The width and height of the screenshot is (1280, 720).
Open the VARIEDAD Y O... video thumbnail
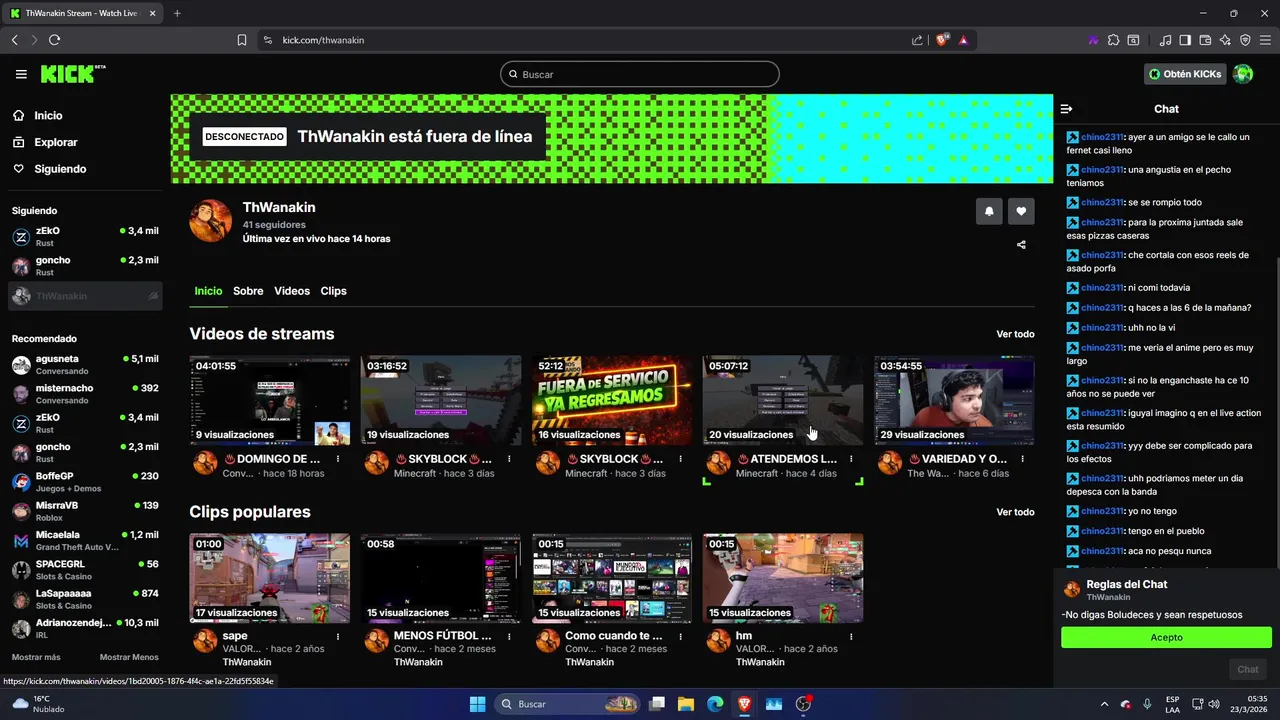(x=954, y=400)
